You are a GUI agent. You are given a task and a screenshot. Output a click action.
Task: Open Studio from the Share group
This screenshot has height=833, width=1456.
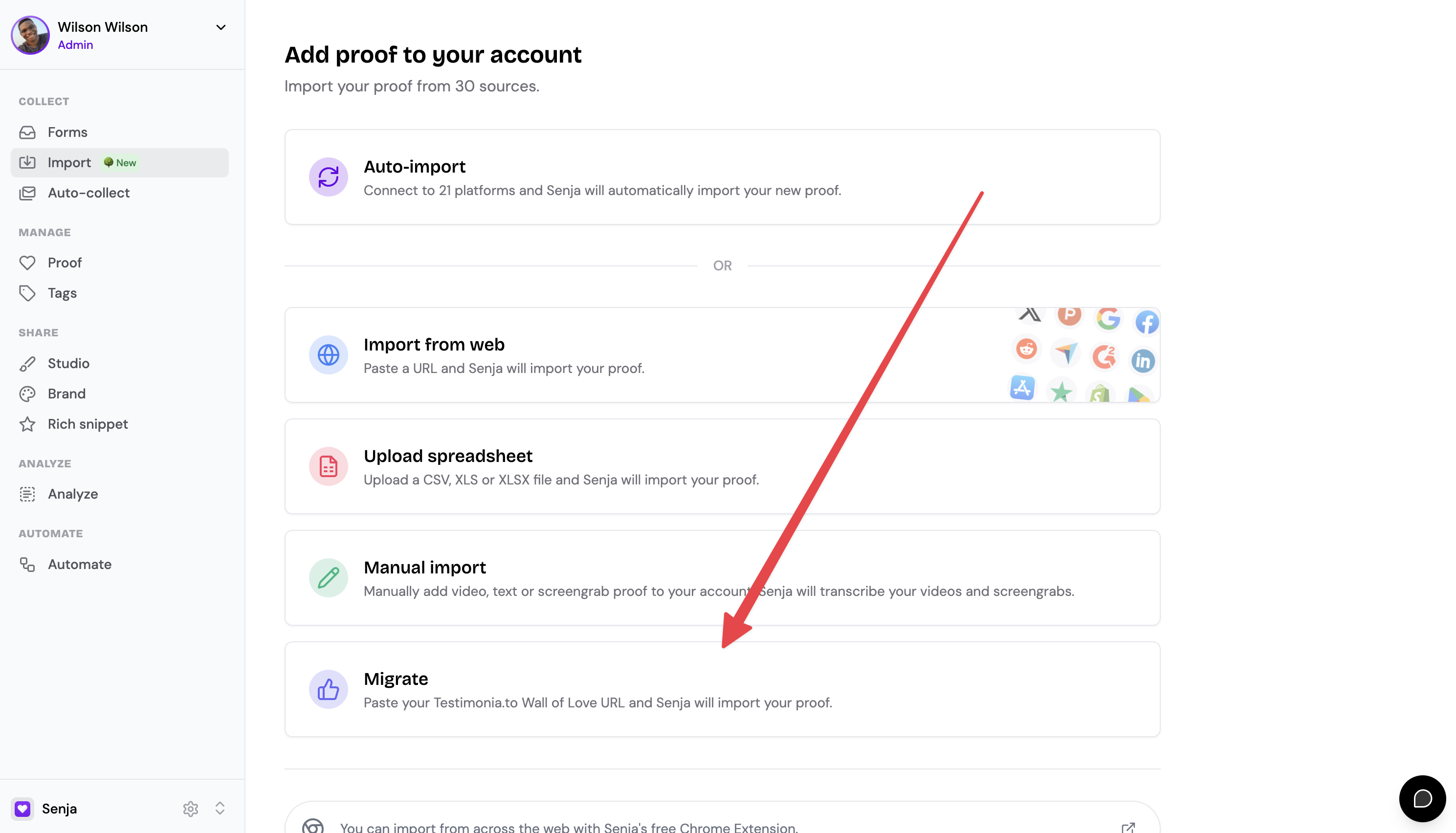point(120,363)
